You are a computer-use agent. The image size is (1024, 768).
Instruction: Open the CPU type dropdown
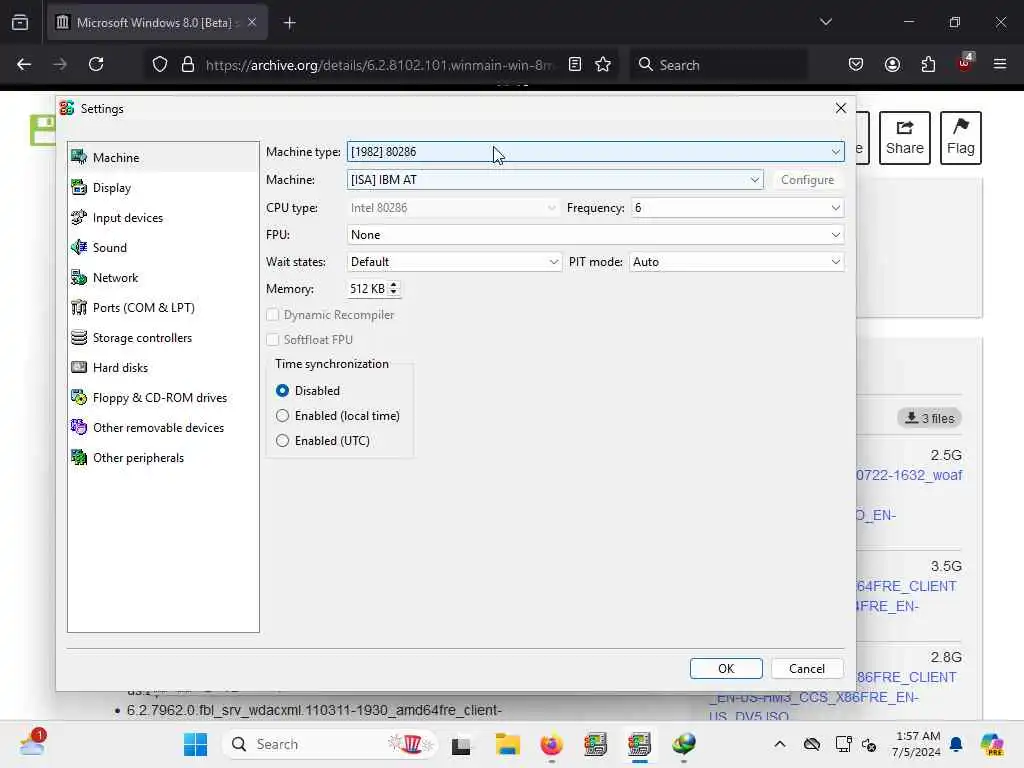[453, 208]
